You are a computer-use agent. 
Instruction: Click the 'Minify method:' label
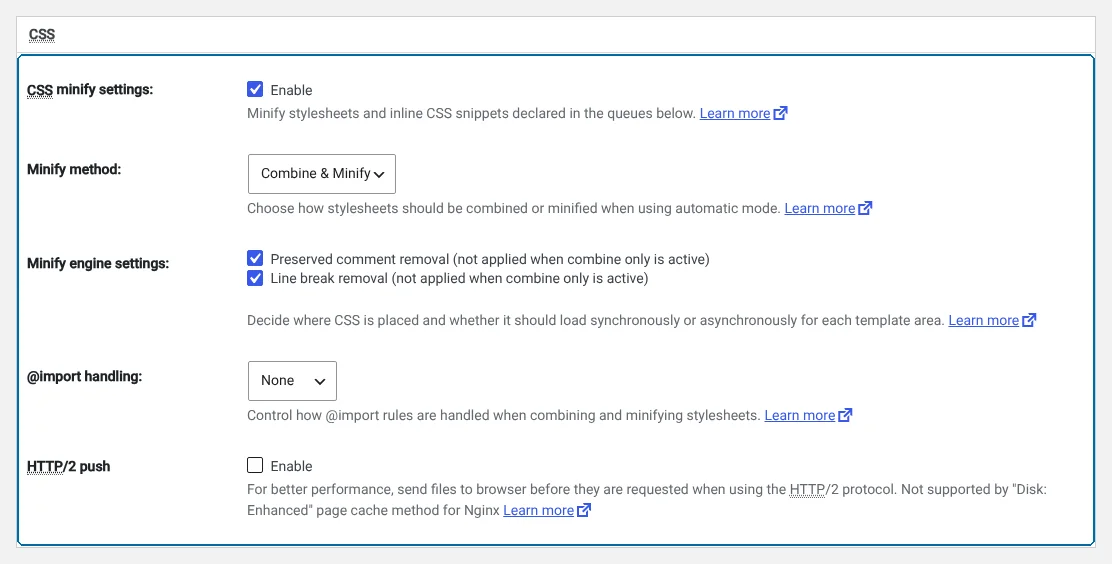(74, 170)
